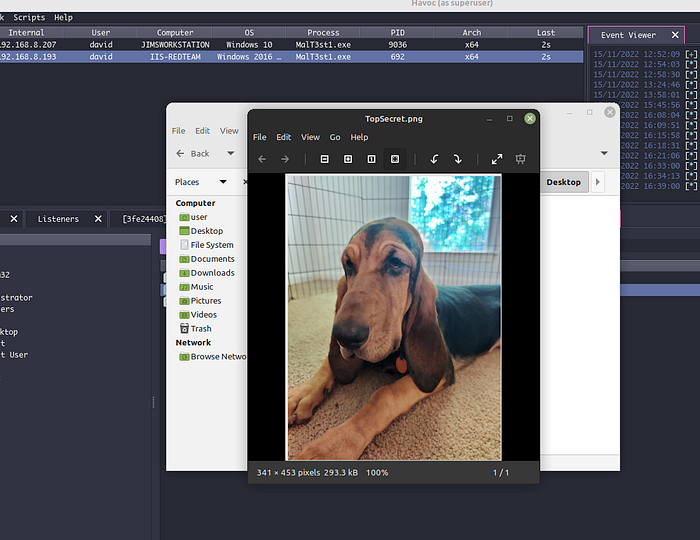700x540 pixels.
Task: Open File menu in image viewer
Action: pyautogui.click(x=259, y=137)
